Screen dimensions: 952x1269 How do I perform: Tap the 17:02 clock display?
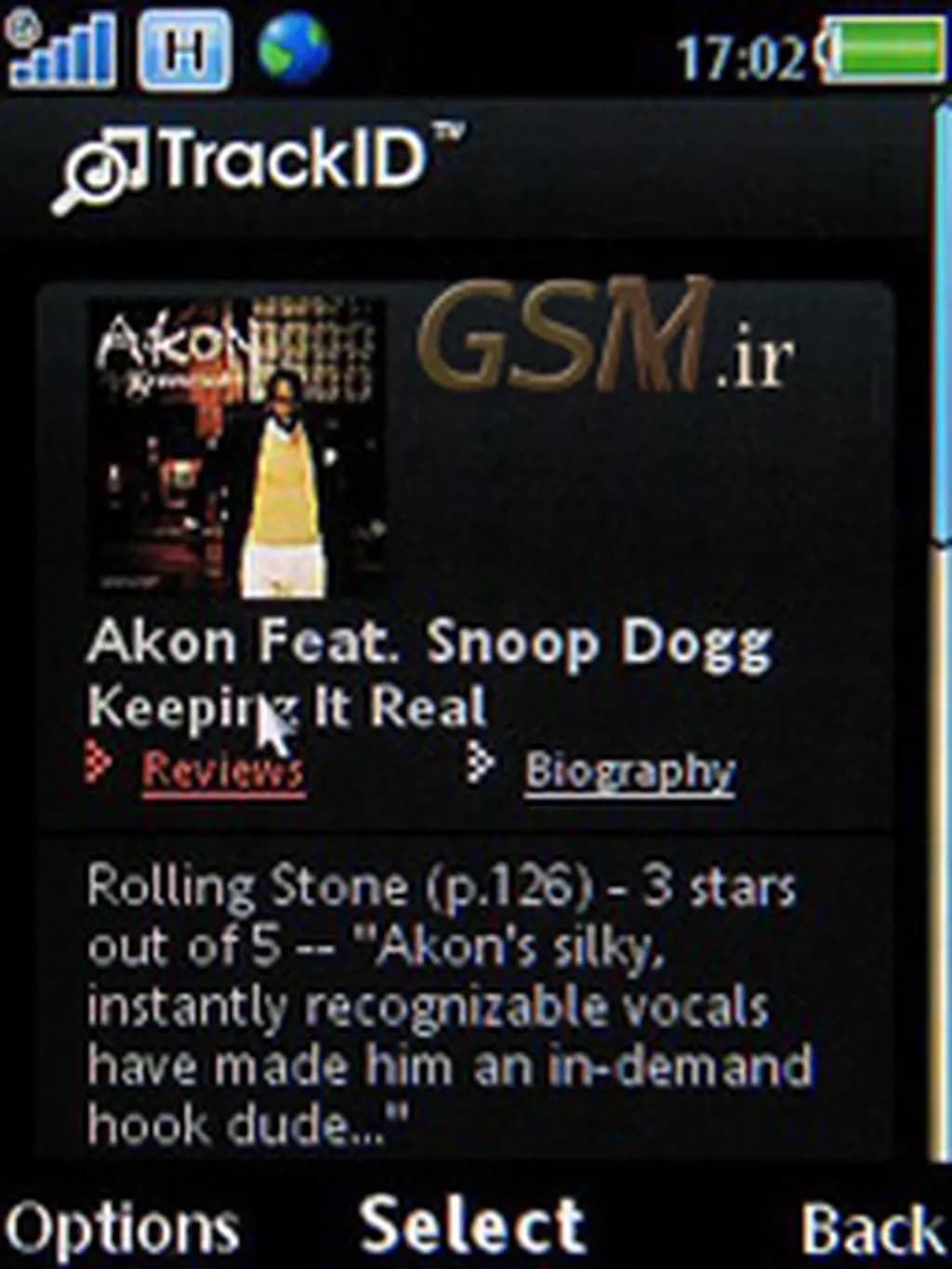click(742, 56)
